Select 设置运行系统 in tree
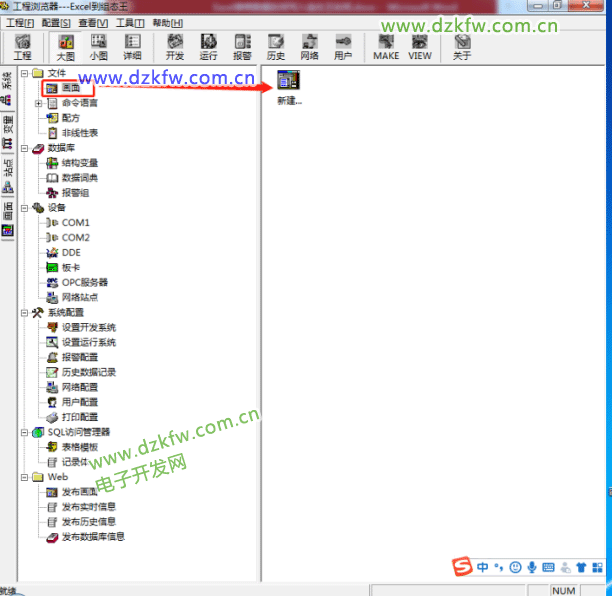 click(x=88, y=342)
